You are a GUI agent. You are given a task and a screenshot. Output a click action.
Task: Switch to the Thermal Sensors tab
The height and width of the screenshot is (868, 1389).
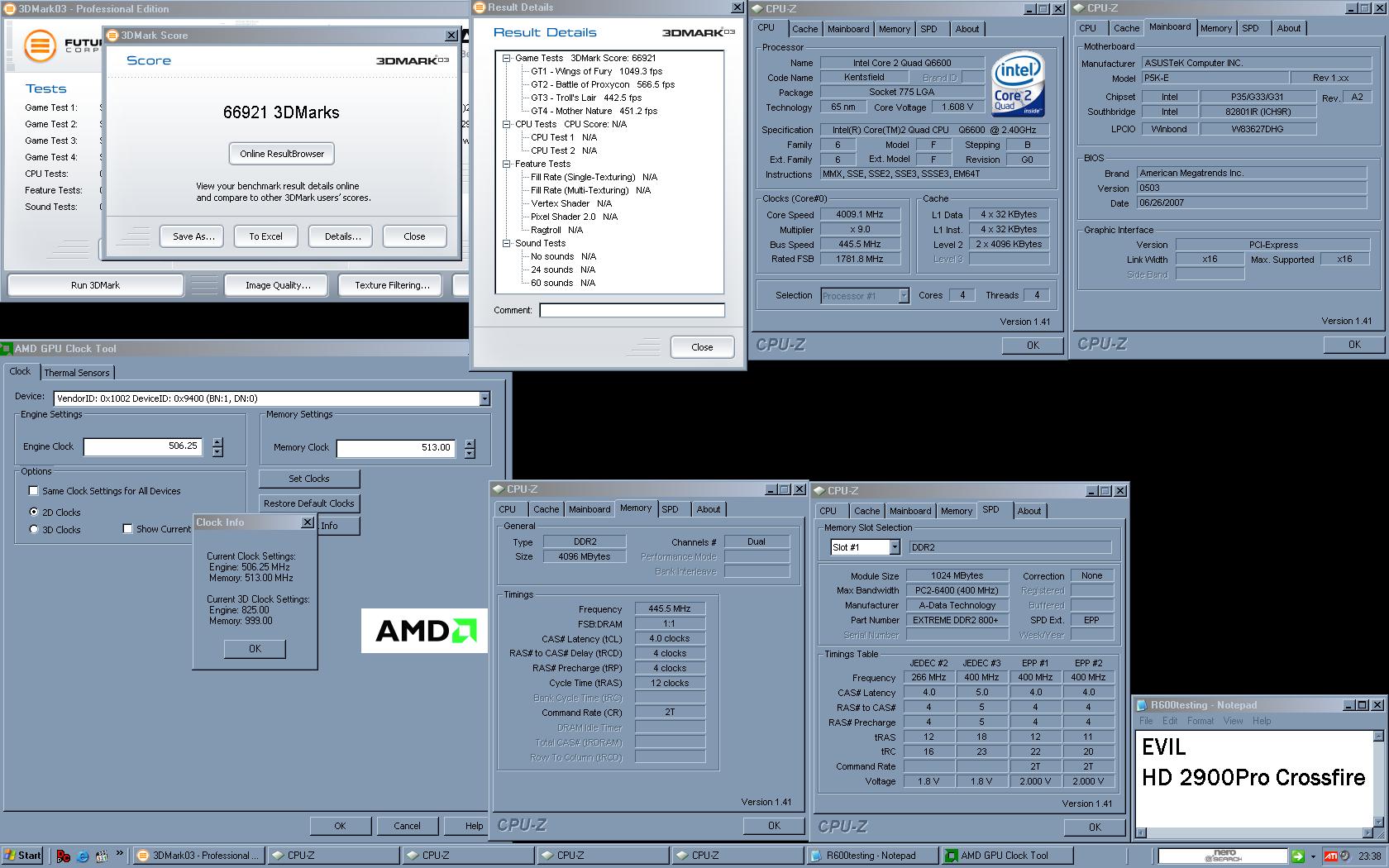tap(77, 373)
